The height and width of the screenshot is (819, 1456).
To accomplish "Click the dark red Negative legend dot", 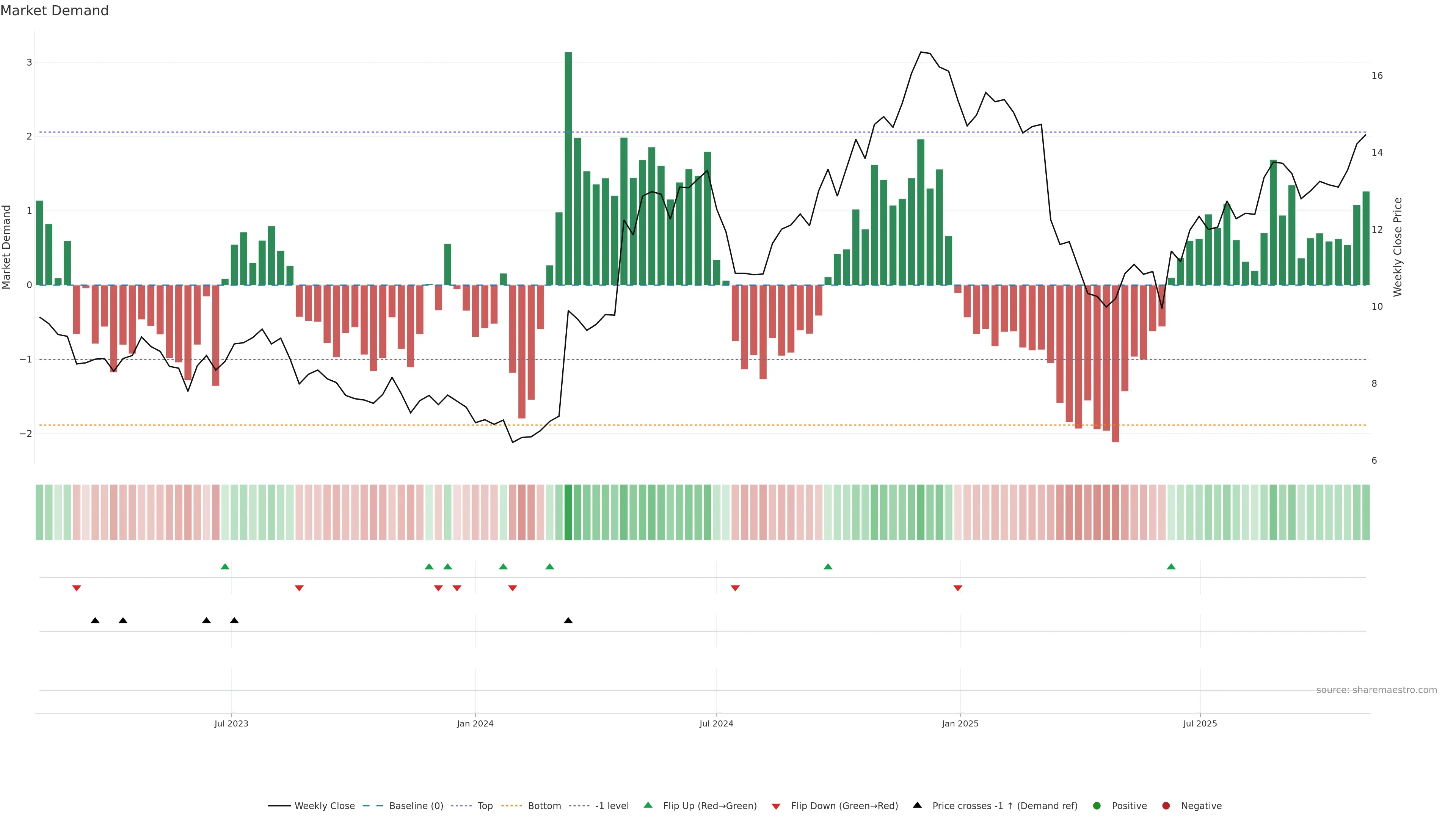I will tap(1166, 806).
